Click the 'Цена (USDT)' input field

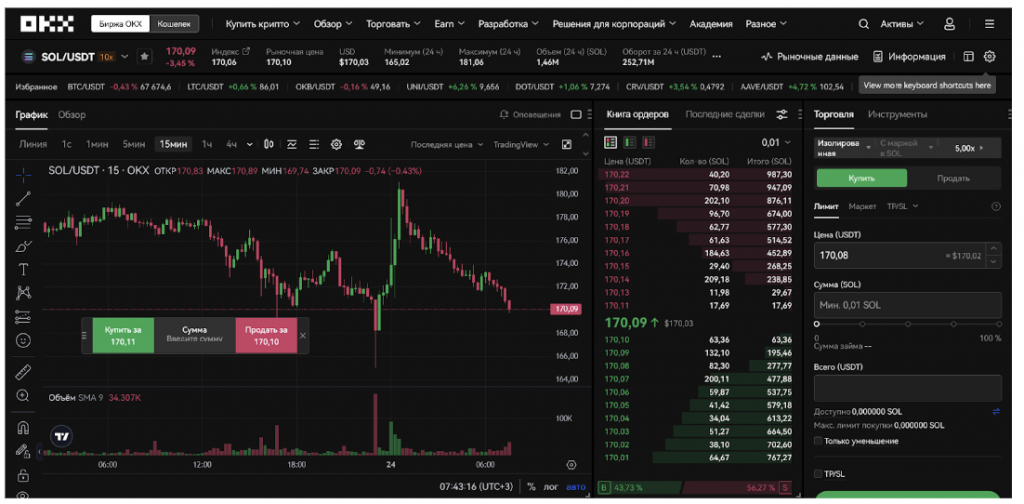pos(880,256)
